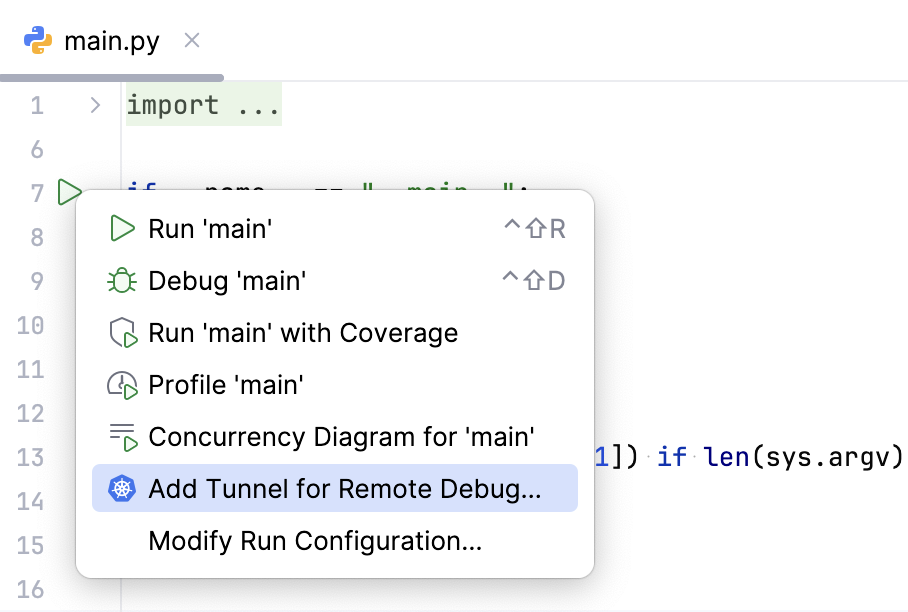Click the profiler clock icon beside Profile 'main'
Screen dimensions: 908x612
click(x=122, y=385)
